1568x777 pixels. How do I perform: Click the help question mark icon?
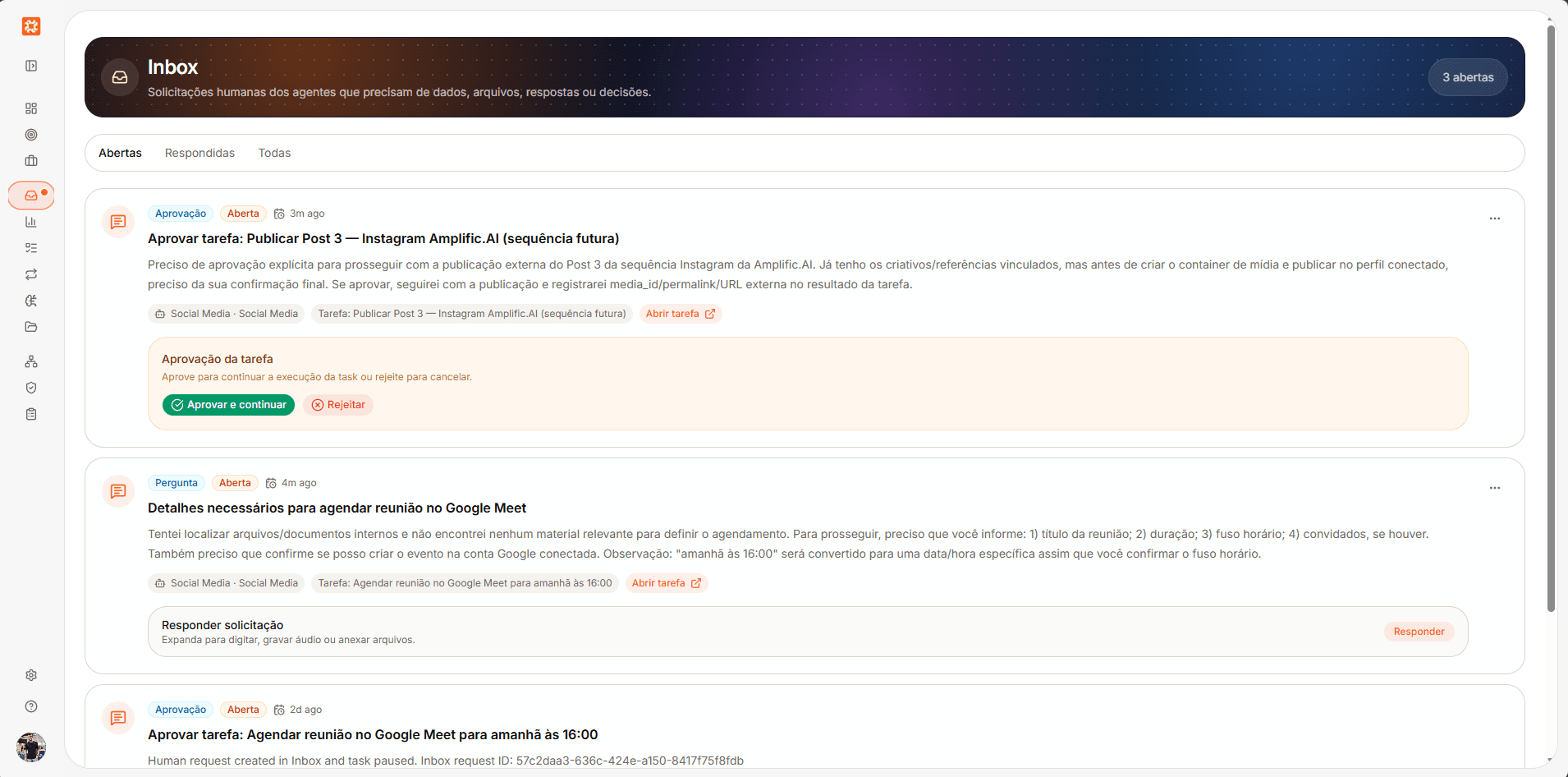tap(31, 706)
